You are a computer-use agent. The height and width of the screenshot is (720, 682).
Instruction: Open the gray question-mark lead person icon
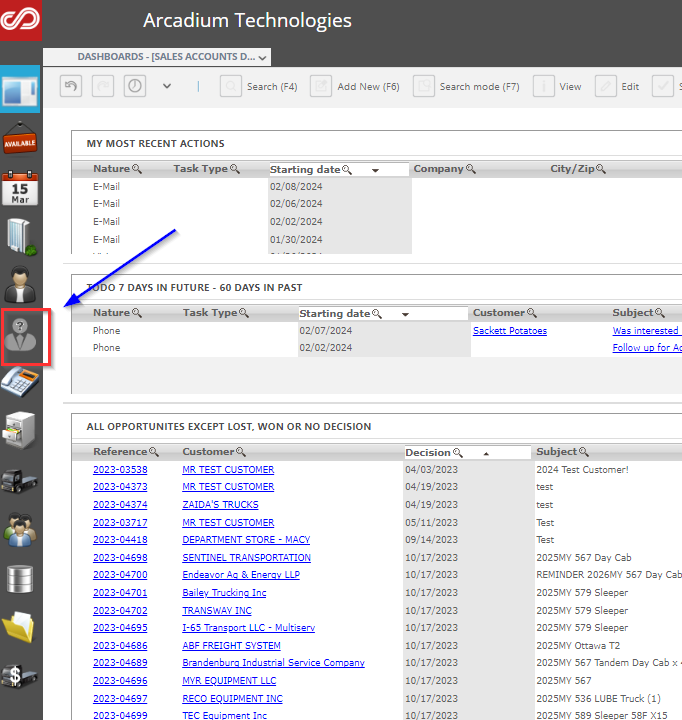(20, 335)
